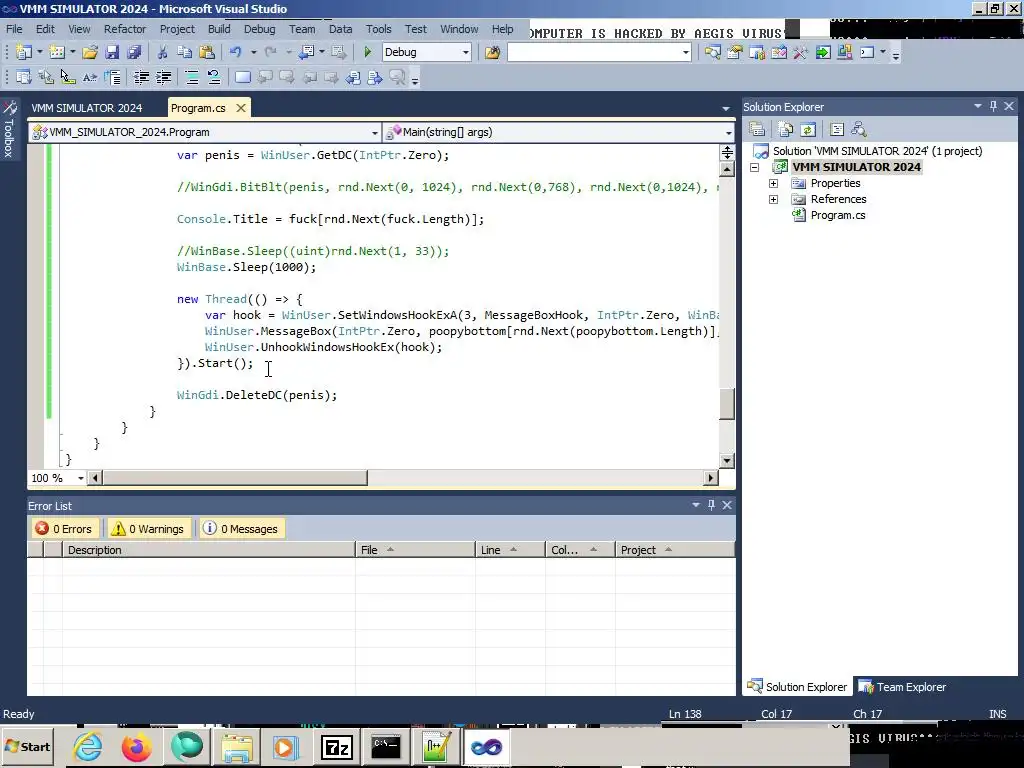Start debugging with the green arrow

[367, 52]
